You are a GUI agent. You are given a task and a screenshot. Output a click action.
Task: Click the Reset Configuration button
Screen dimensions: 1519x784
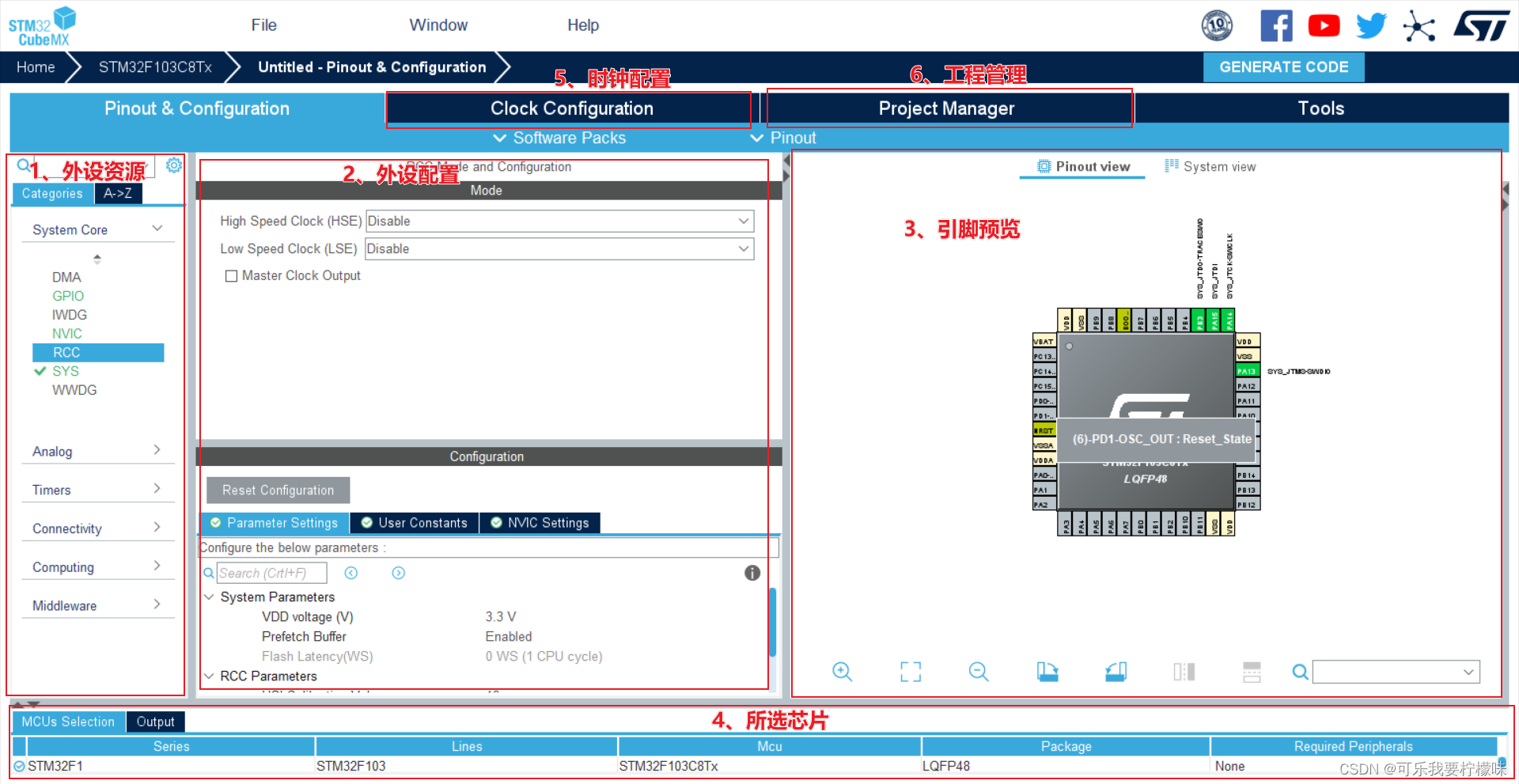coord(278,490)
